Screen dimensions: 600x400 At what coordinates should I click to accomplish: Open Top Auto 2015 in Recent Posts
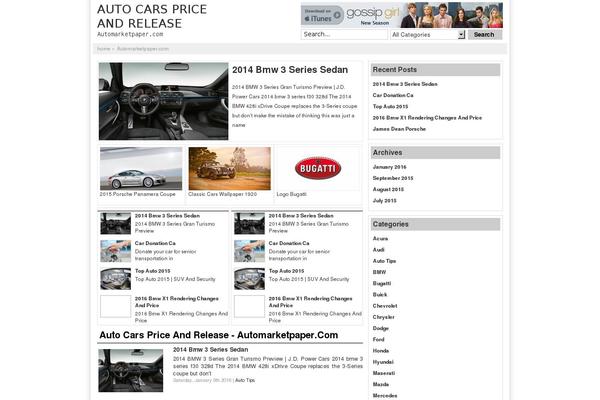tap(390, 106)
